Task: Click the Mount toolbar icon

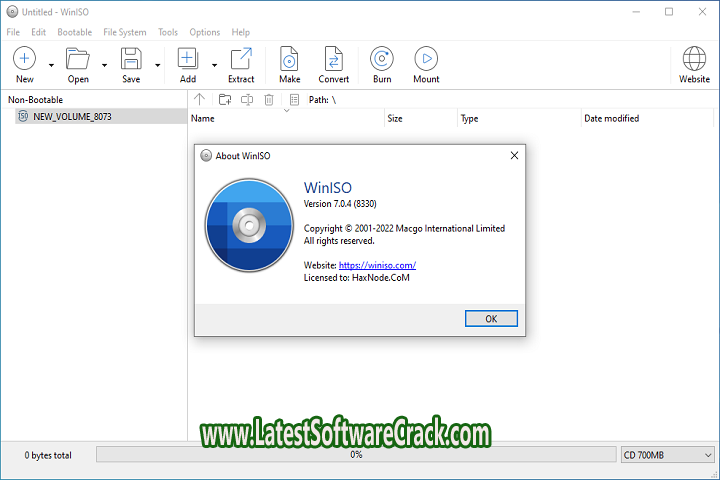Action: click(x=426, y=59)
